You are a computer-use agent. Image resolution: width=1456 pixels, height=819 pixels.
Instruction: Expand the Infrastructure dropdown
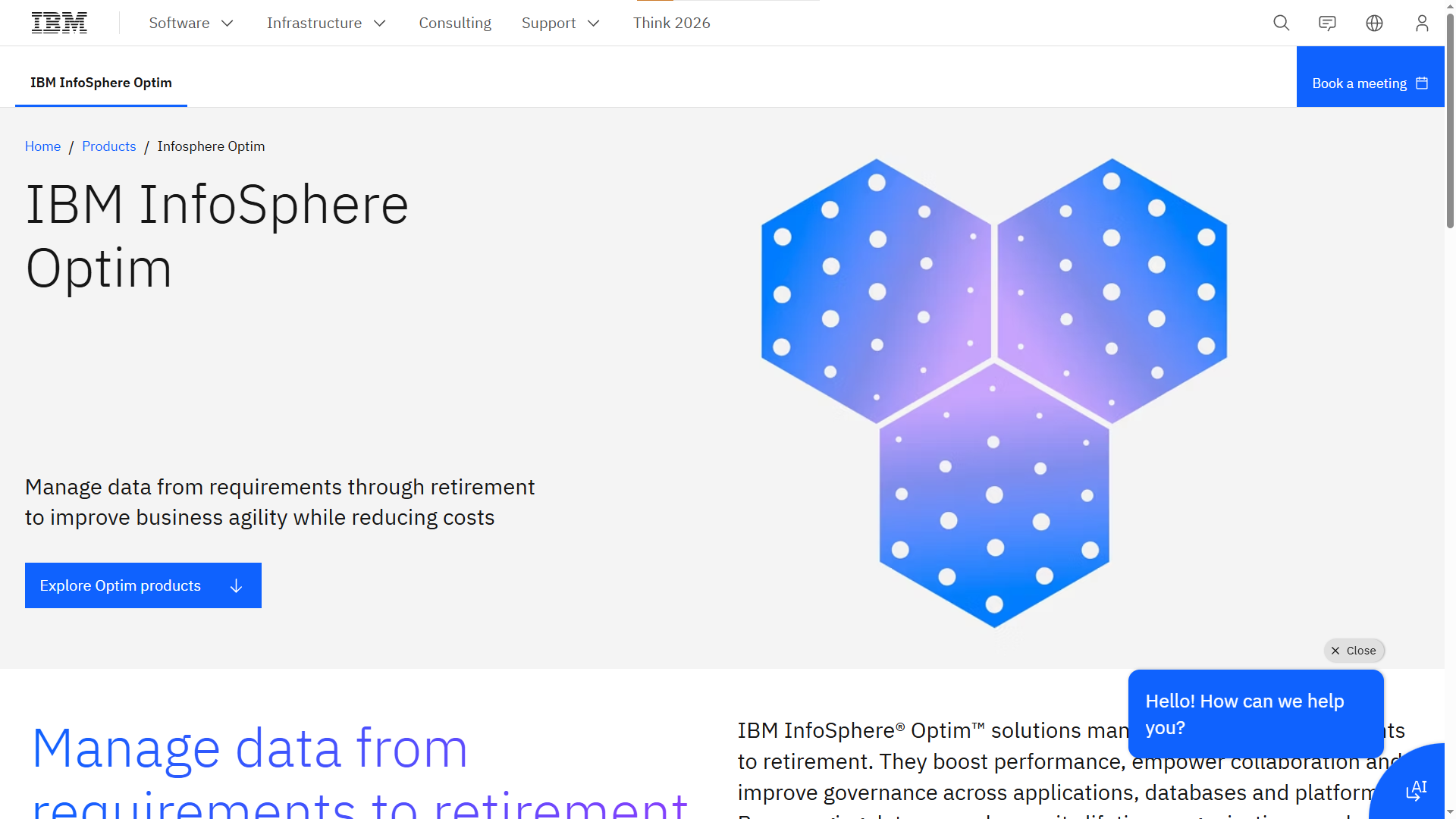coord(326,23)
